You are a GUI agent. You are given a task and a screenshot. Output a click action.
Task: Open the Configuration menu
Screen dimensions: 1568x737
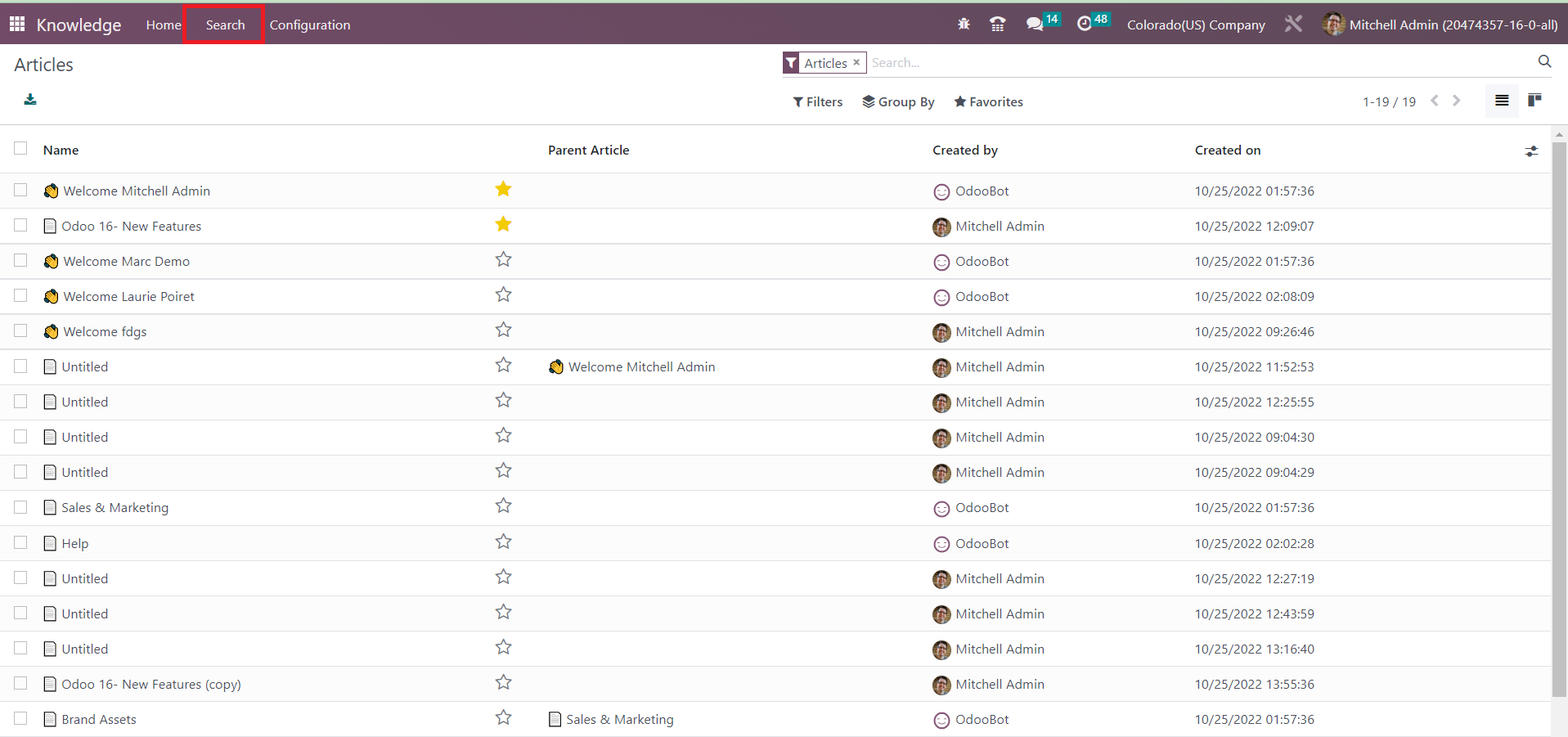pyautogui.click(x=310, y=25)
